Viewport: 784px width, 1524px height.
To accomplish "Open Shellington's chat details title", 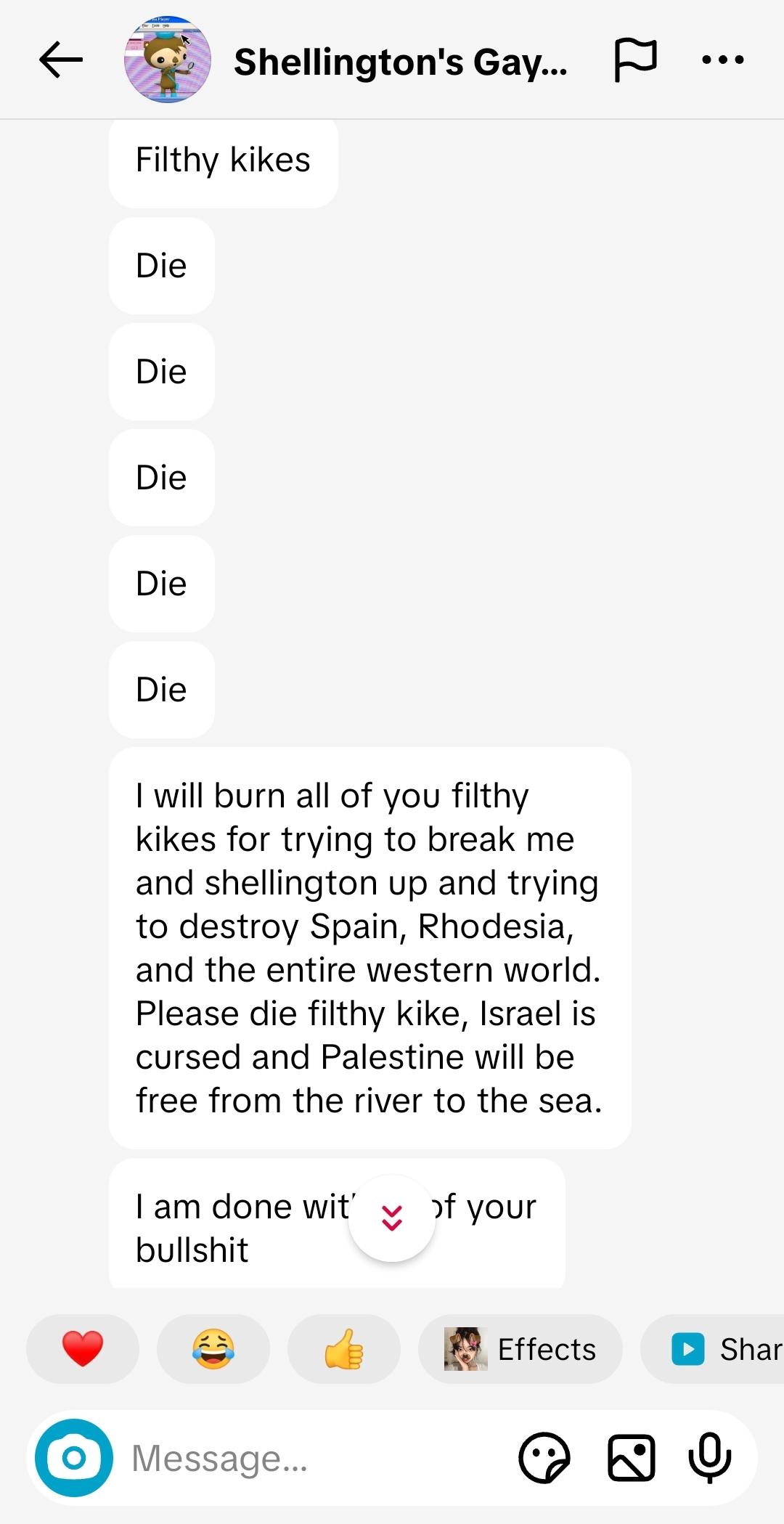I will 400,62.
